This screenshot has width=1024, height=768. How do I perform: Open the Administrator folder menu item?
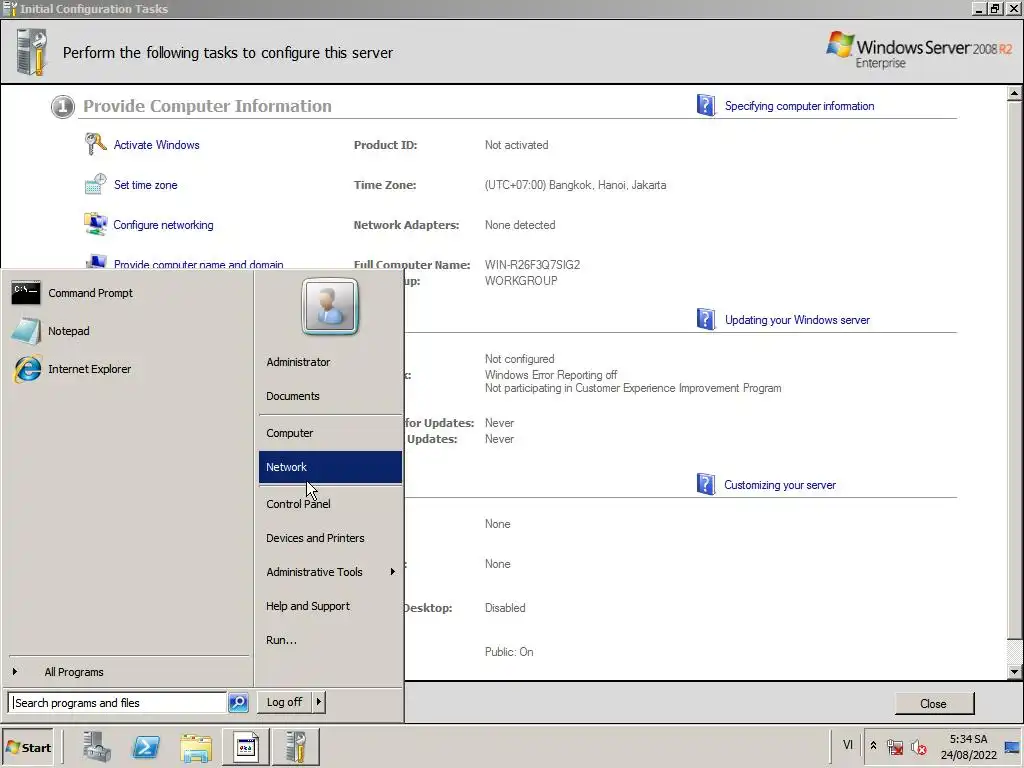[x=330, y=362]
